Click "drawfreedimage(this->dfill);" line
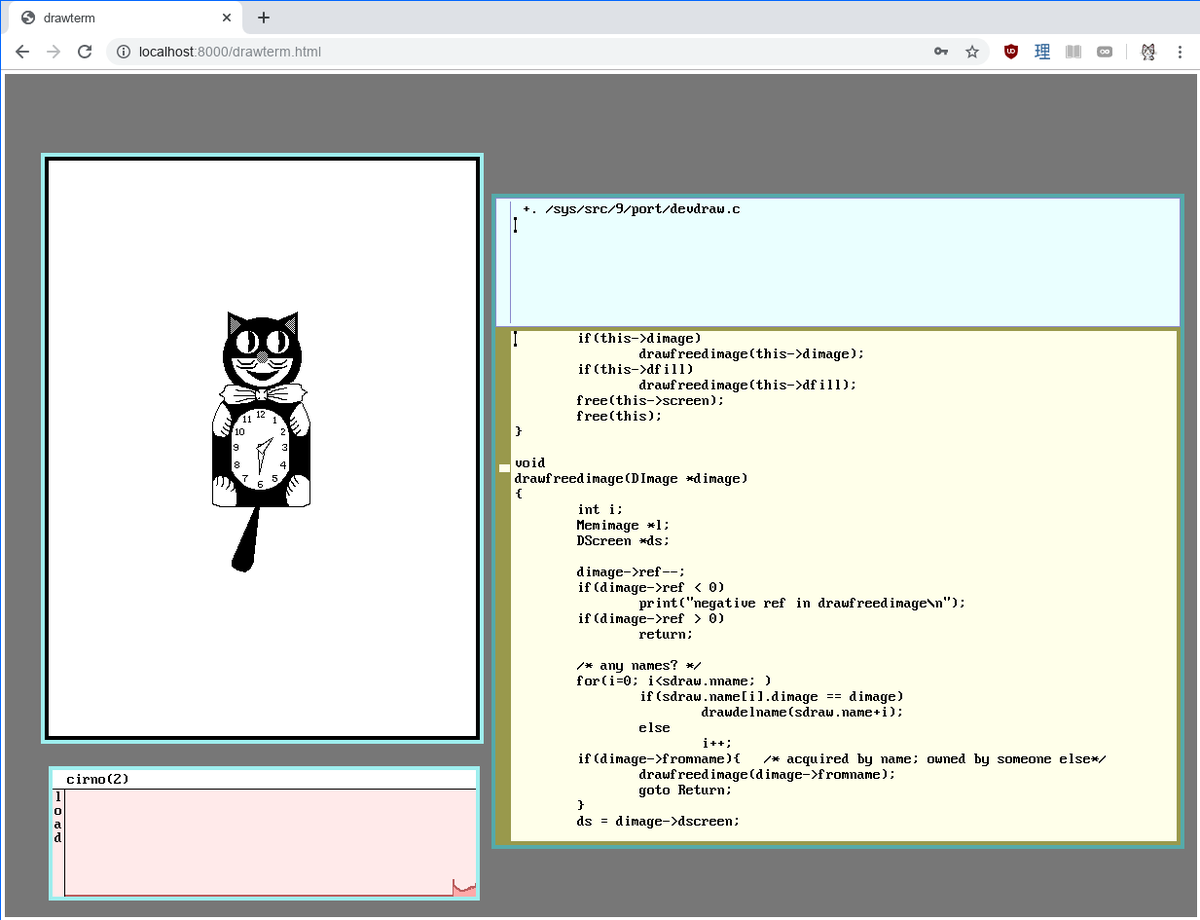Image resolution: width=1200 pixels, height=920 pixels. 748,385
